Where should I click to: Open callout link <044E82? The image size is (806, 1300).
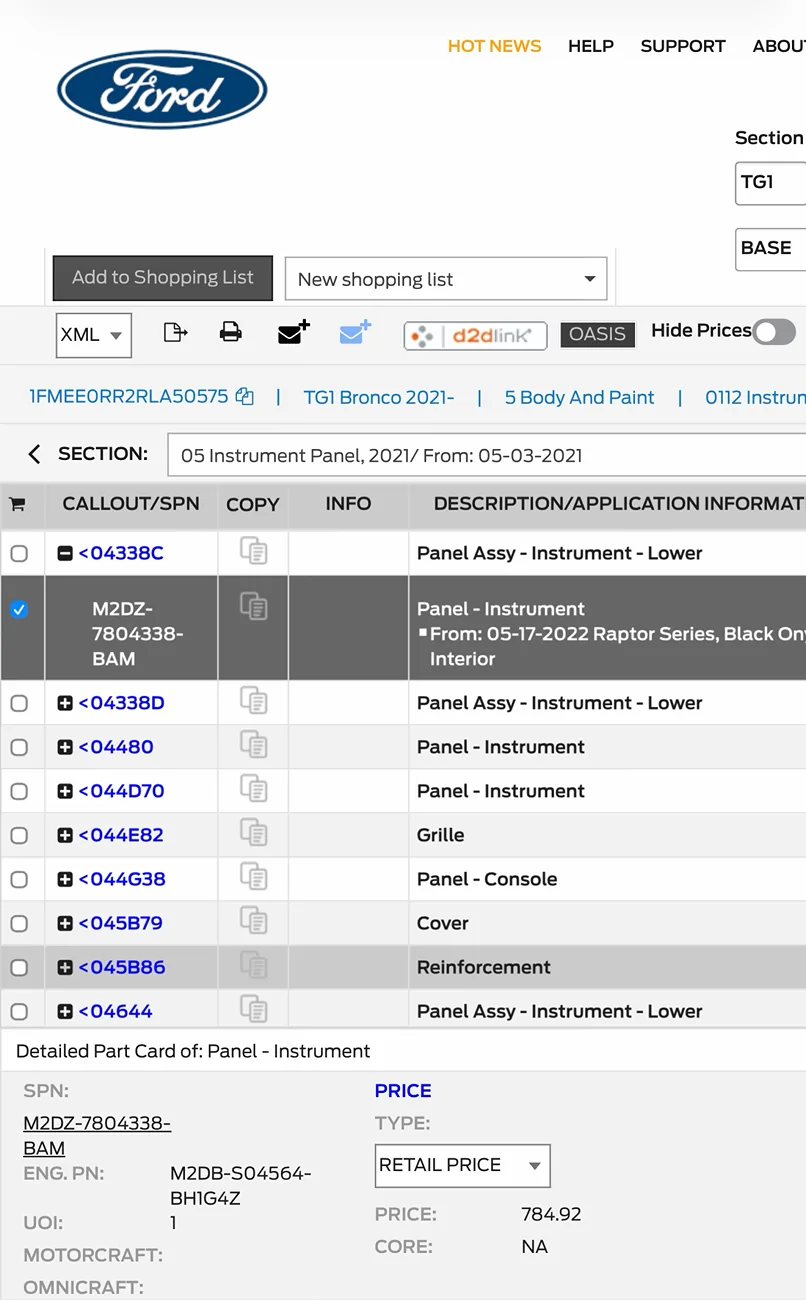pyautogui.click(x=121, y=835)
